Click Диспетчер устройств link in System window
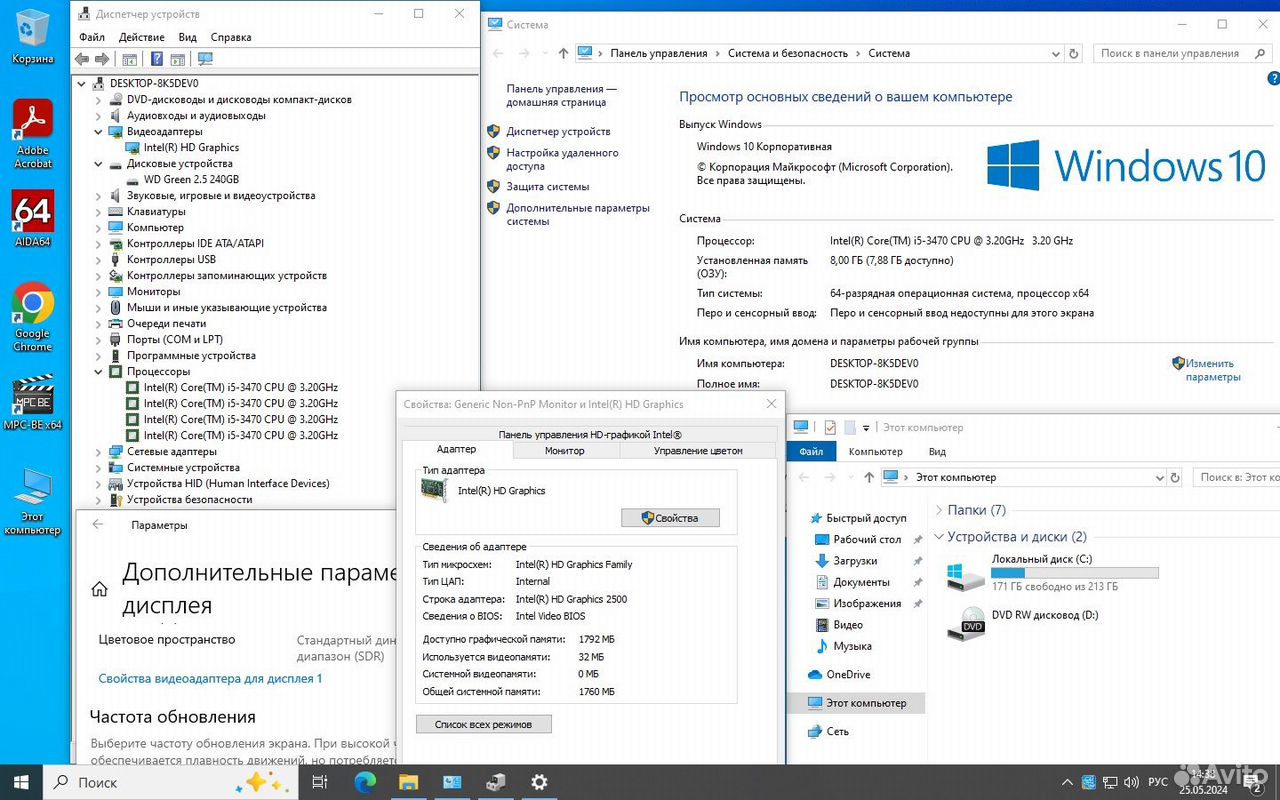 pos(558,131)
